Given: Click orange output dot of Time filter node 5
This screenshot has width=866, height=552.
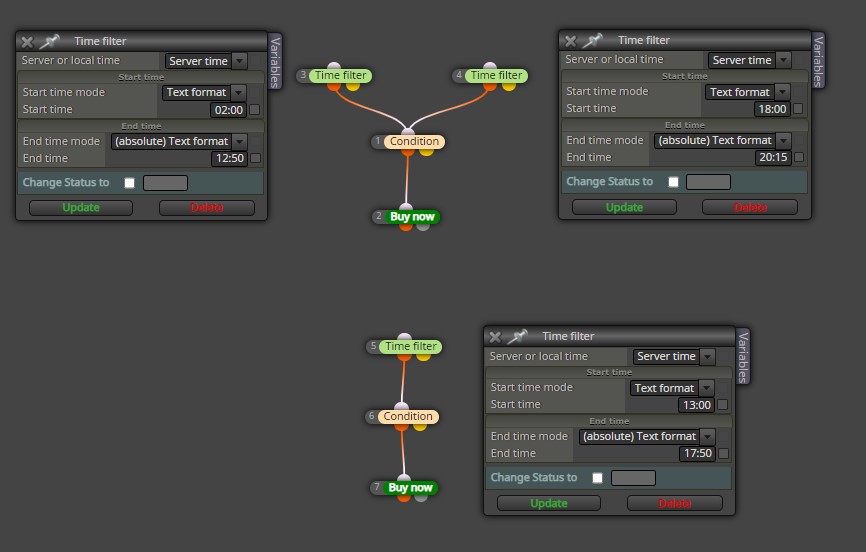Looking at the screenshot, I should point(404,357).
